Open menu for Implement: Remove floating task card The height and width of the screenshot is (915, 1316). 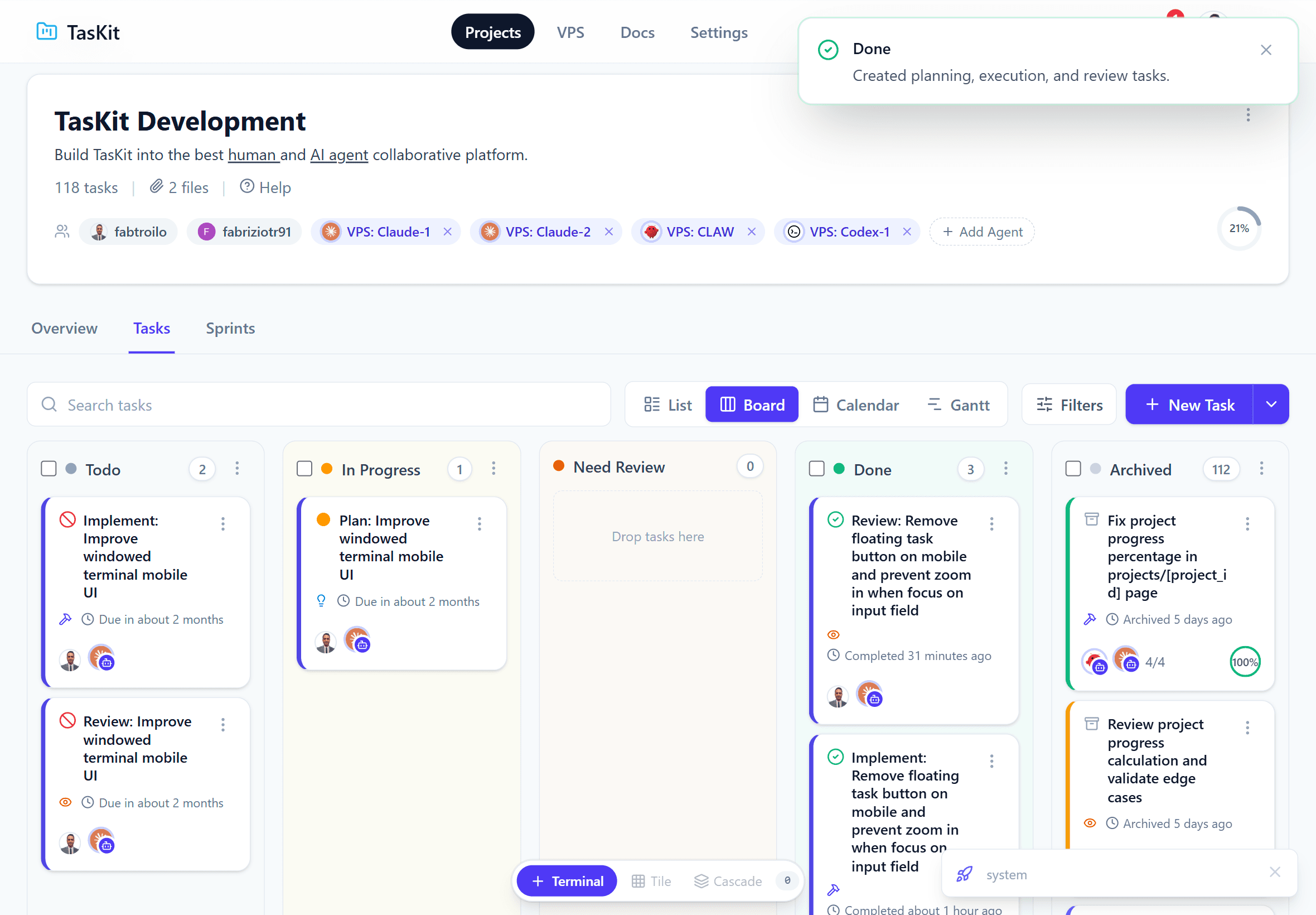(991, 762)
